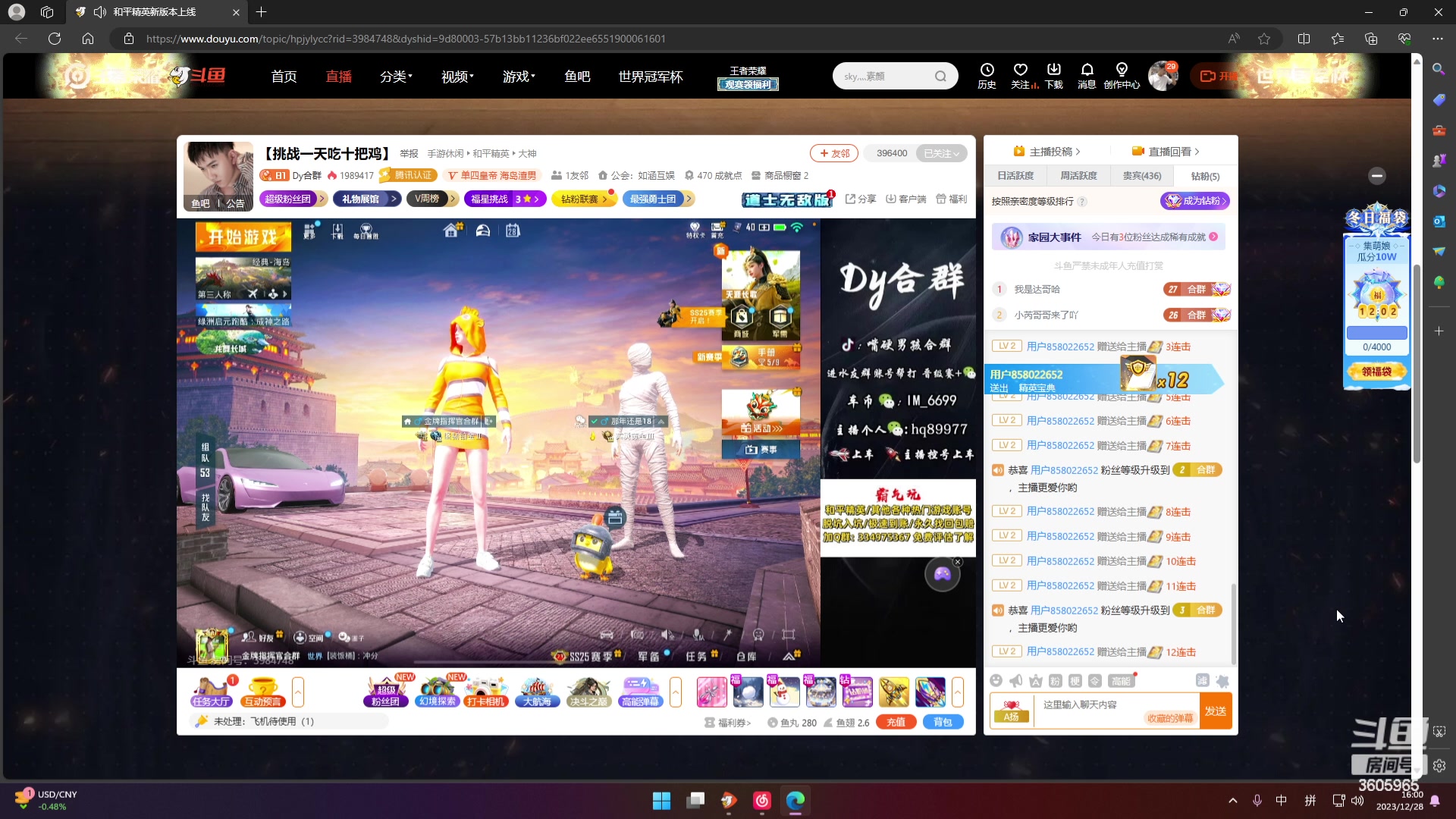Click the 充值 recharge button
The height and width of the screenshot is (819, 1456).
tap(896, 722)
